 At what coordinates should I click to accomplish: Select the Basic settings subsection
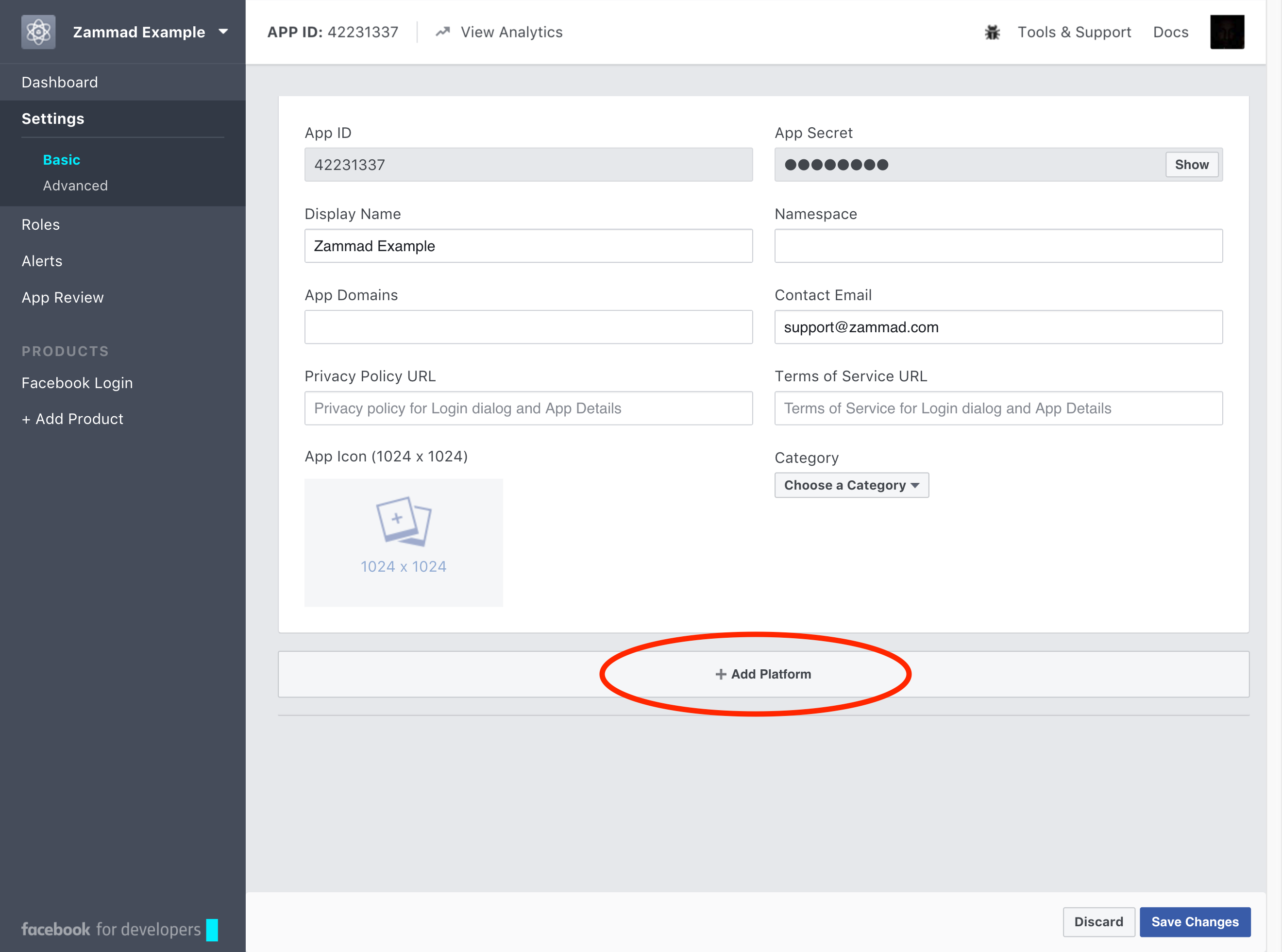click(62, 160)
